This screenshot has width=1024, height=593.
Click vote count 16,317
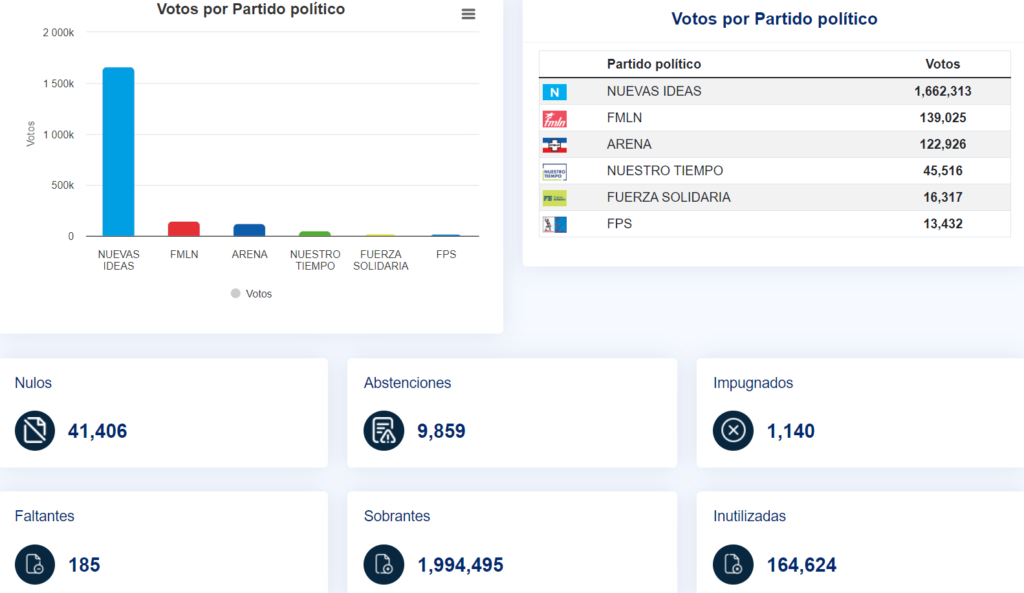point(942,197)
